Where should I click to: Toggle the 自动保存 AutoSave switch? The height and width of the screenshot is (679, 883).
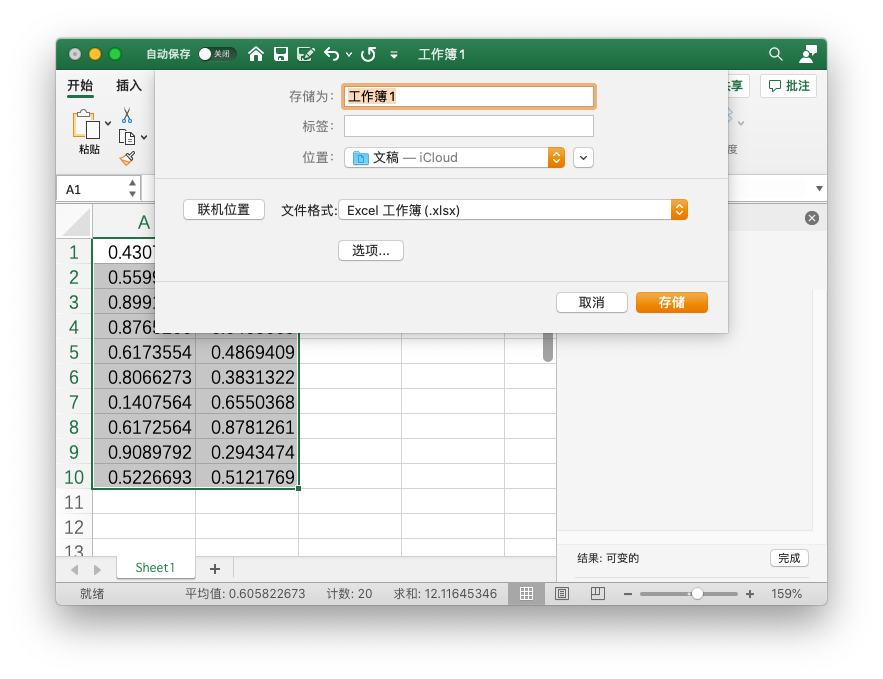click(215, 54)
